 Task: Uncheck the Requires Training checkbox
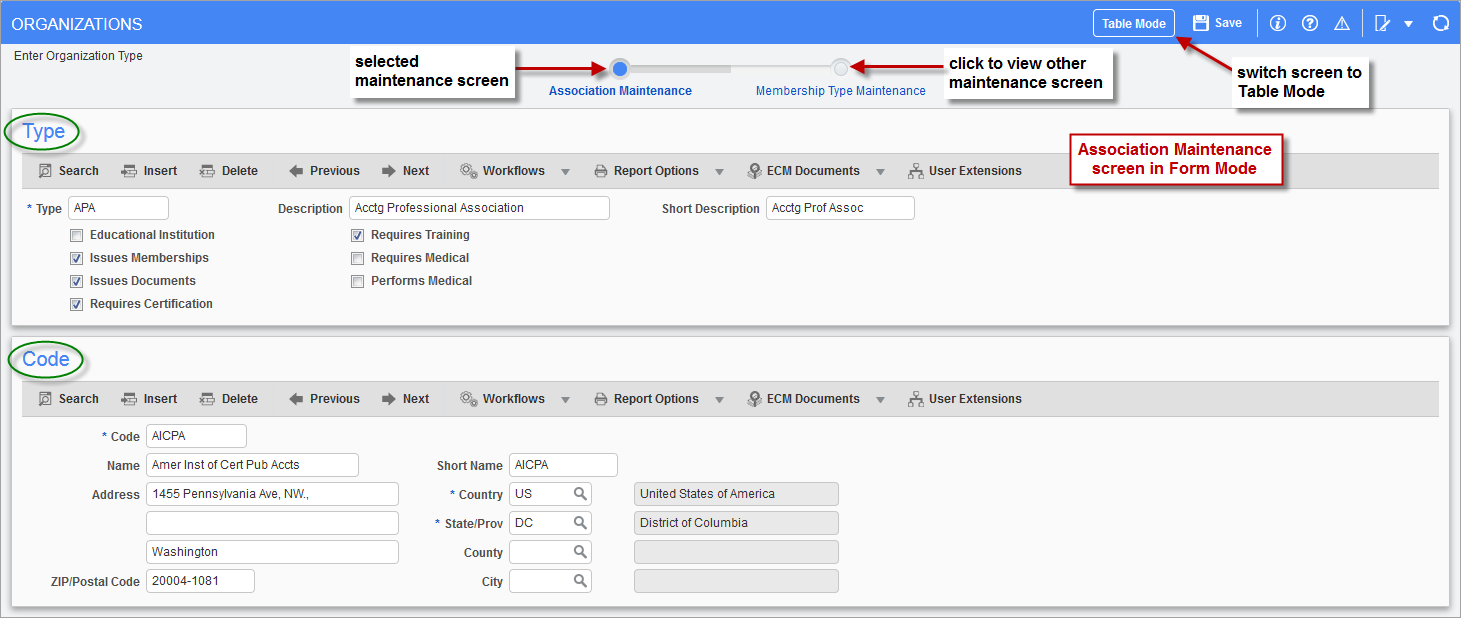[x=357, y=235]
